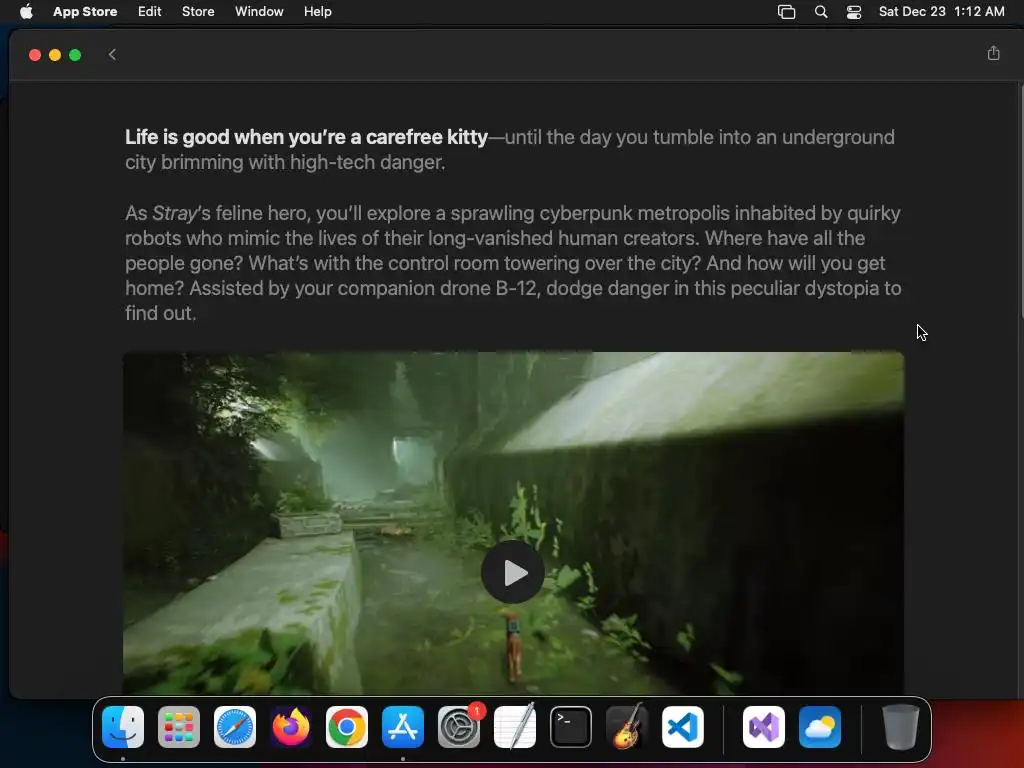
Task: Zoom the App Store window with green button
Action: pyautogui.click(x=75, y=55)
